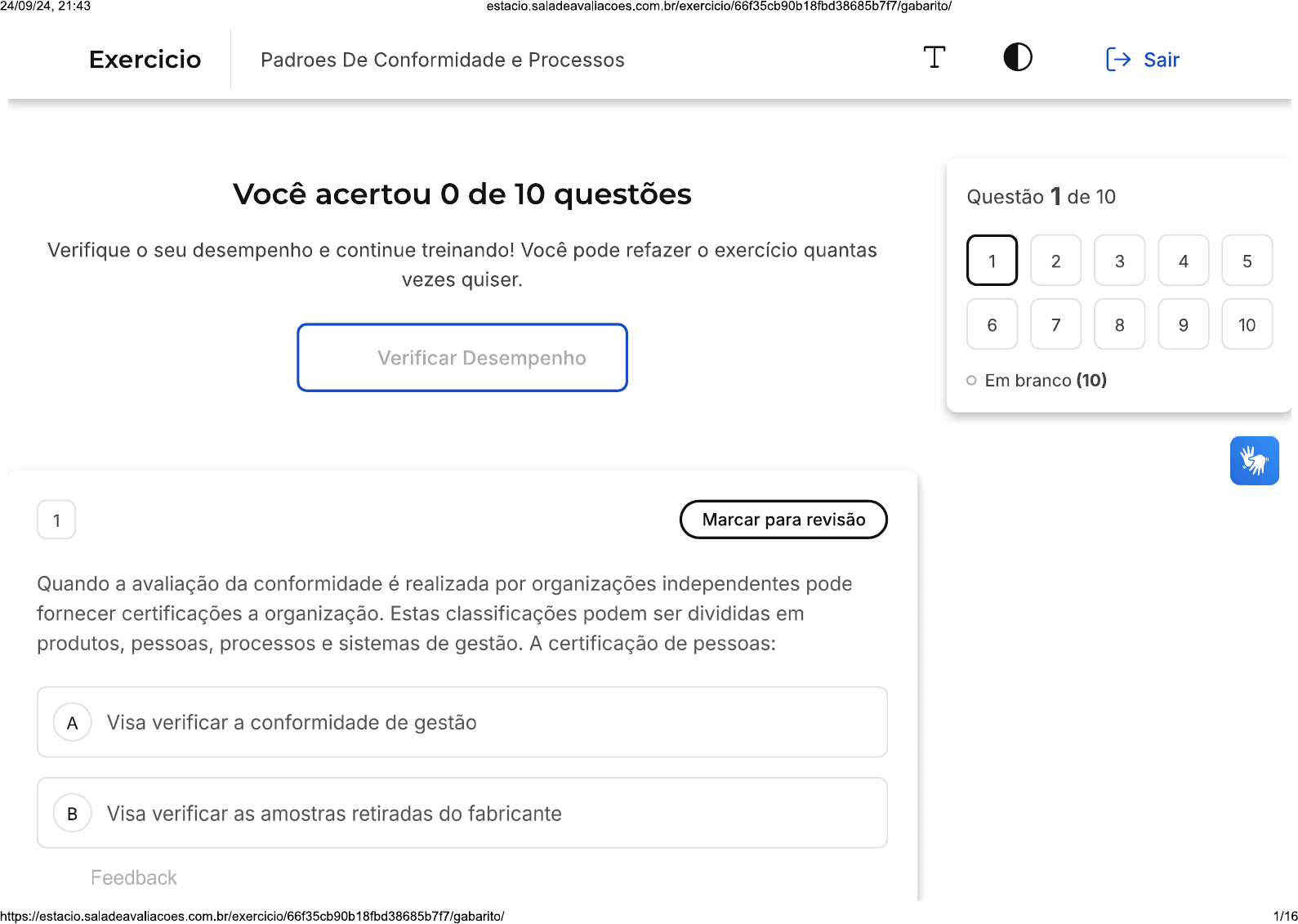Viewport: 1298px width, 924px height.
Task: Open question 10 from the grid
Action: (1247, 324)
